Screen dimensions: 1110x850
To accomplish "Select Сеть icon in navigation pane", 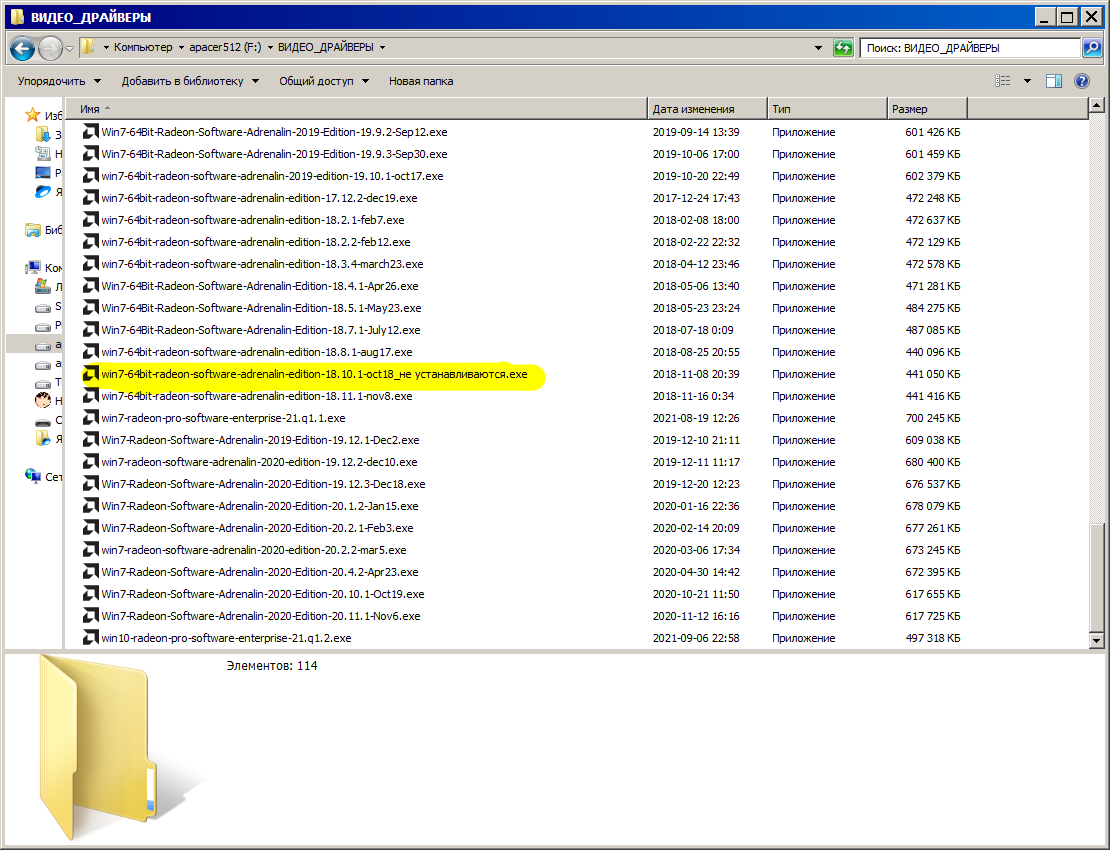I will point(33,476).
